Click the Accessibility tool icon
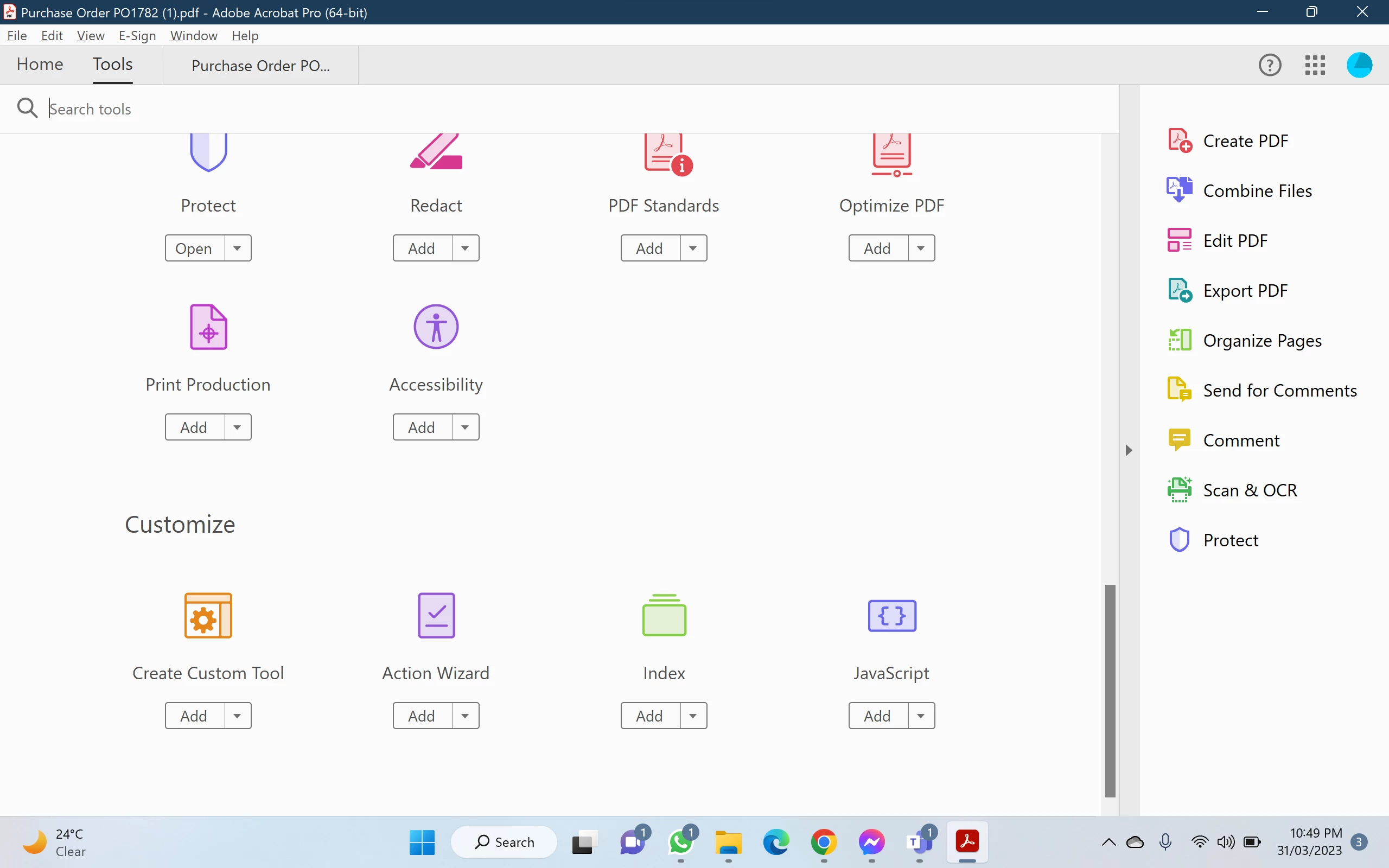The height and width of the screenshot is (868, 1389). point(436,327)
